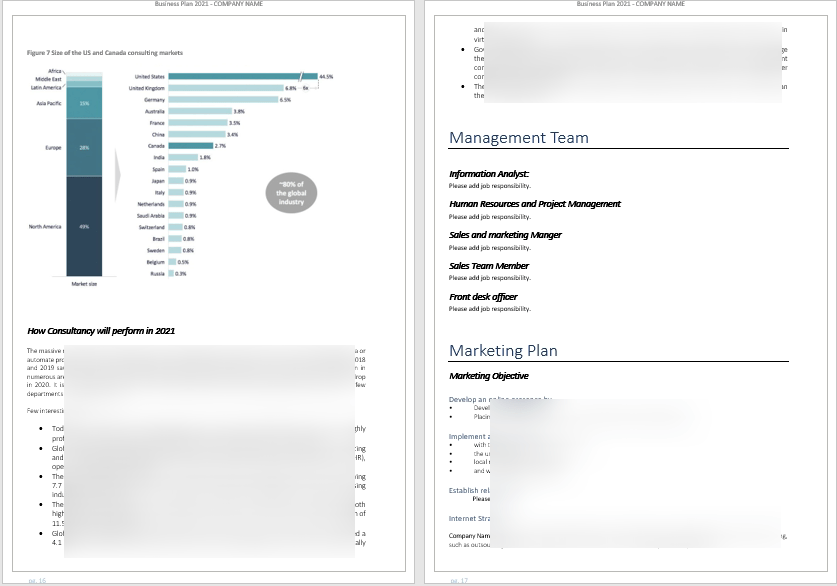
Task: Click the Europe 26% stacked segment
Action: pos(84,147)
